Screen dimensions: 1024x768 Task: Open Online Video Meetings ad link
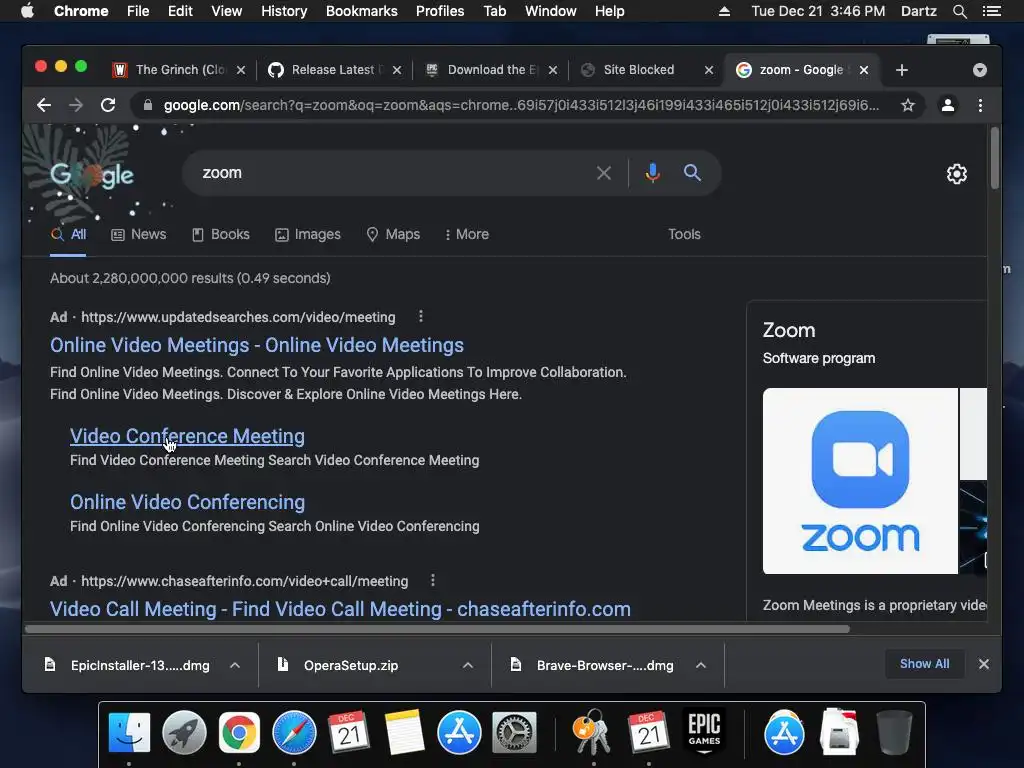[x=257, y=345]
